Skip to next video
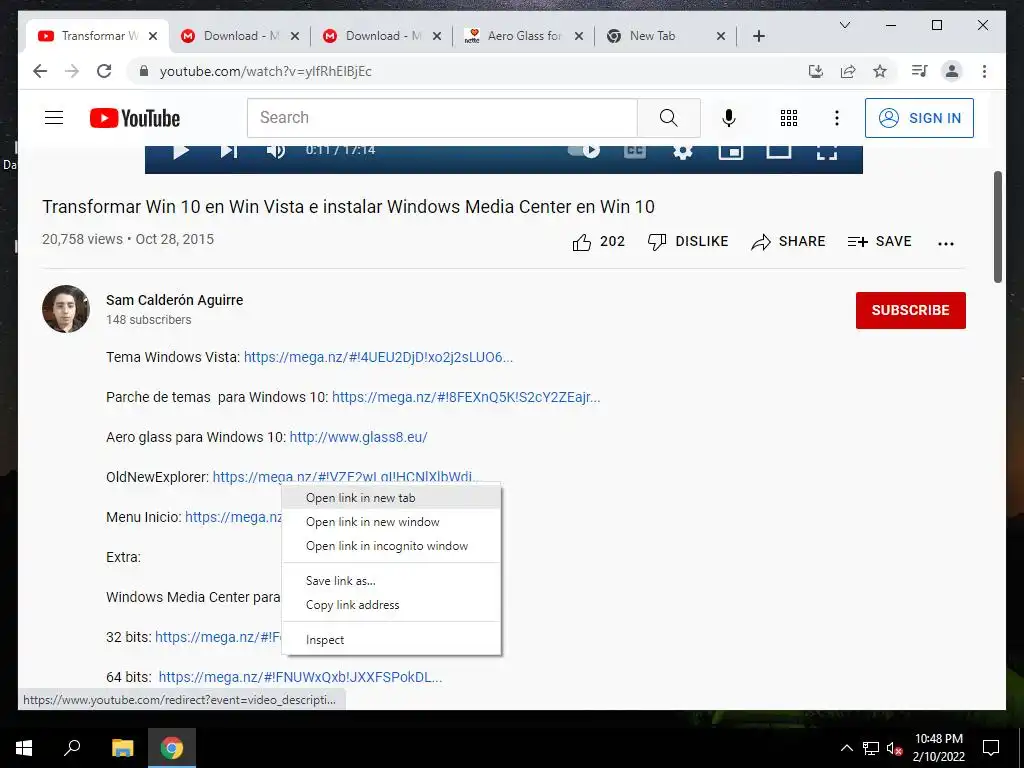This screenshot has height=768, width=1024. coord(229,152)
